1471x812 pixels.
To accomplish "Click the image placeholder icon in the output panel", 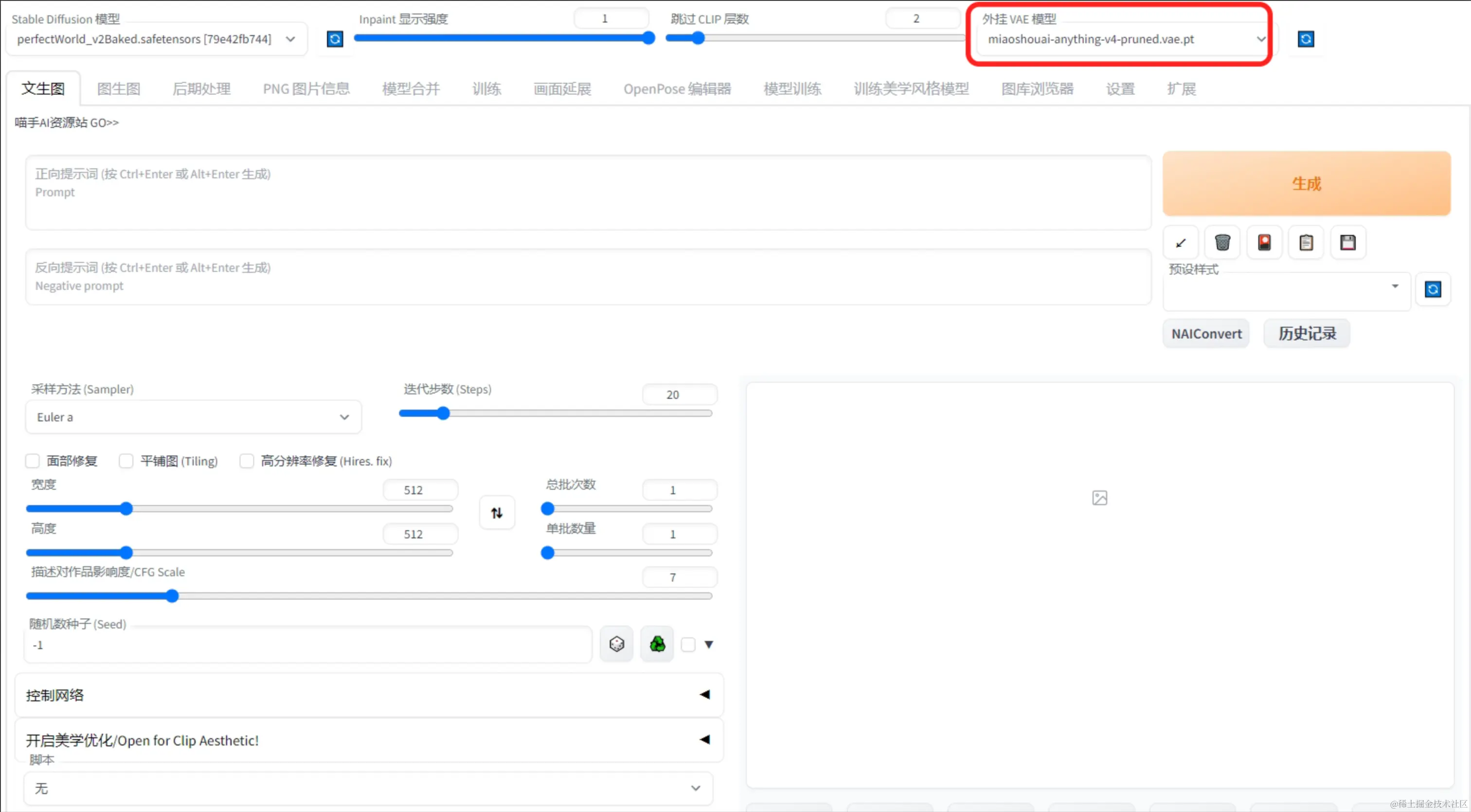I will (x=1100, y=497).
